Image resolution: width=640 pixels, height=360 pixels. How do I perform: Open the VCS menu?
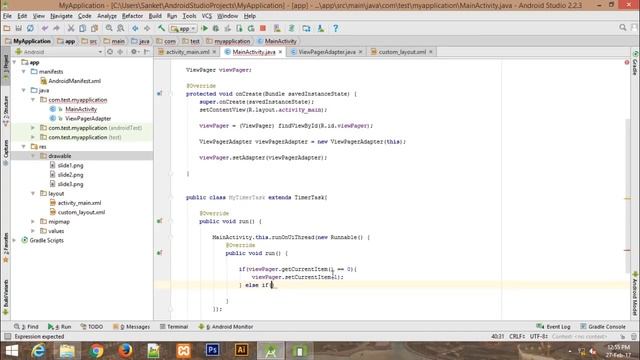[x=207, y=16]
